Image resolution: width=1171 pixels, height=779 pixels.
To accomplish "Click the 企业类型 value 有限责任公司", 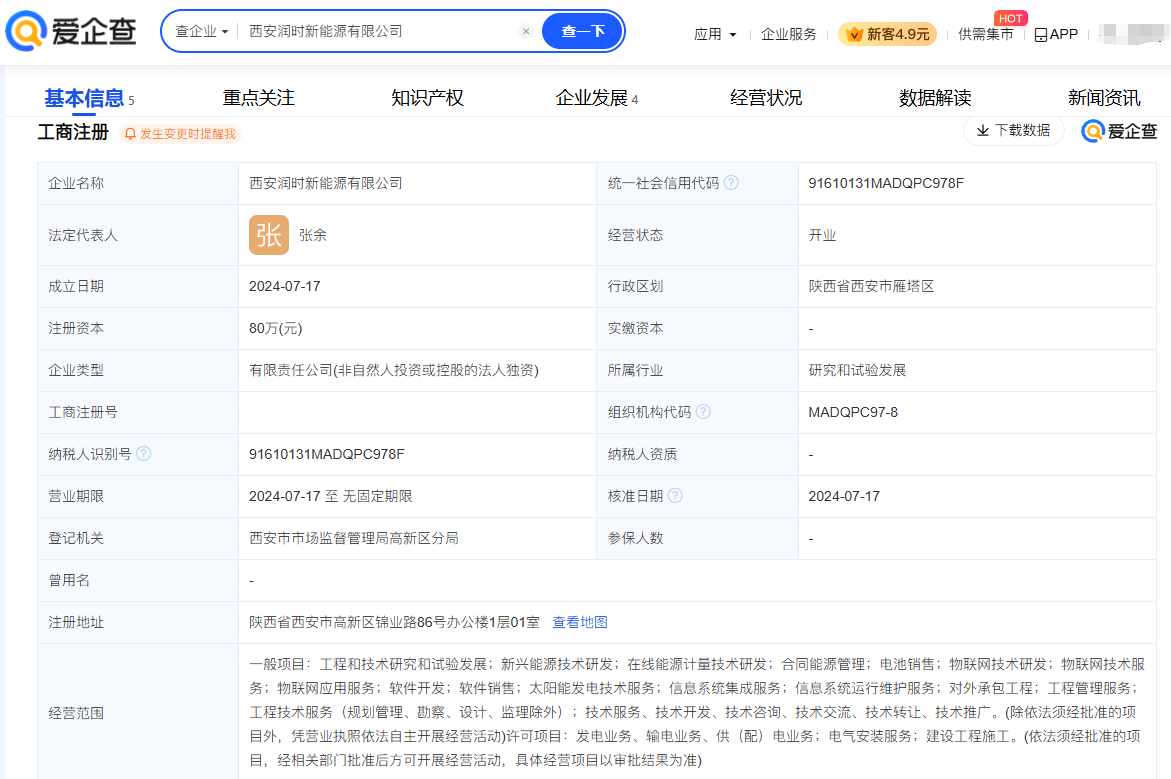I will pyautogui.click(x=394, y=370).
